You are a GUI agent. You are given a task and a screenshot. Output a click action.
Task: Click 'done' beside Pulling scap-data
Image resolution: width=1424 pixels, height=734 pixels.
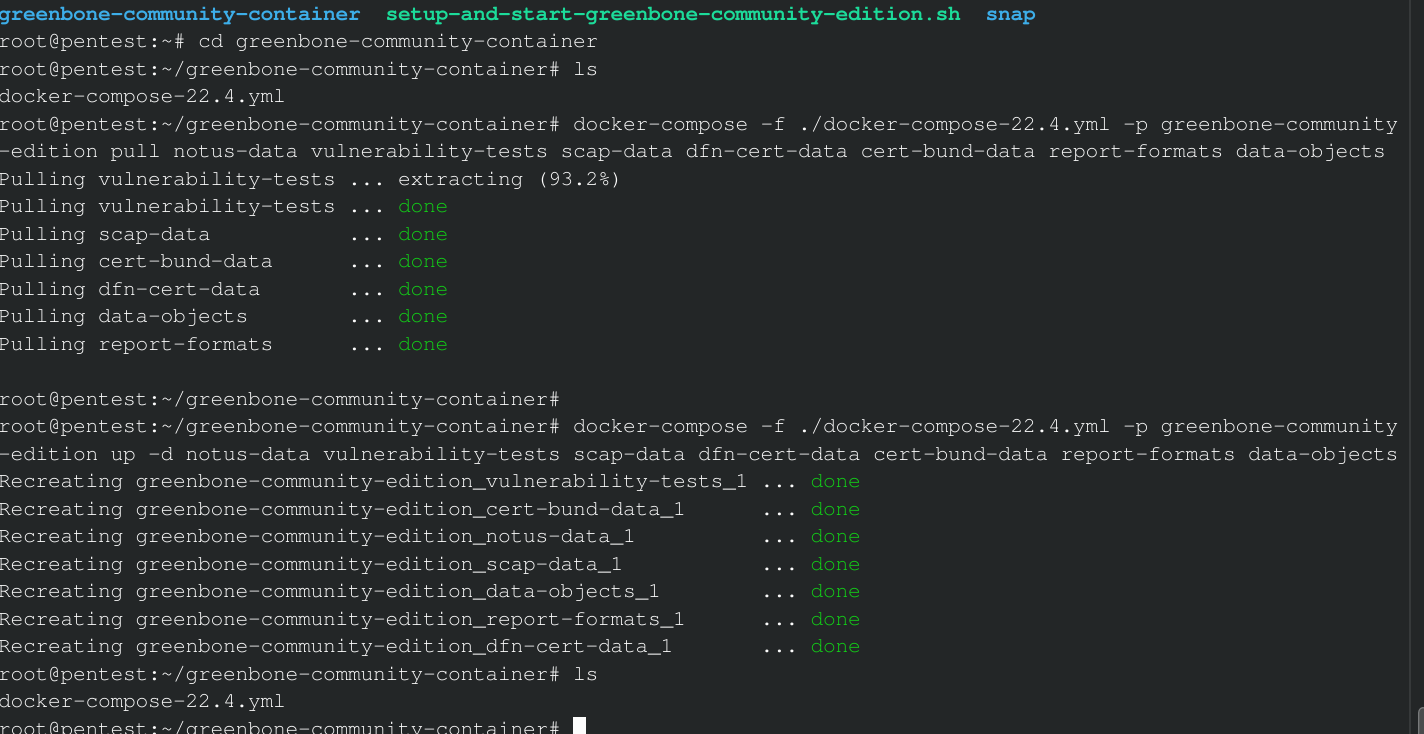pos(422,234)
